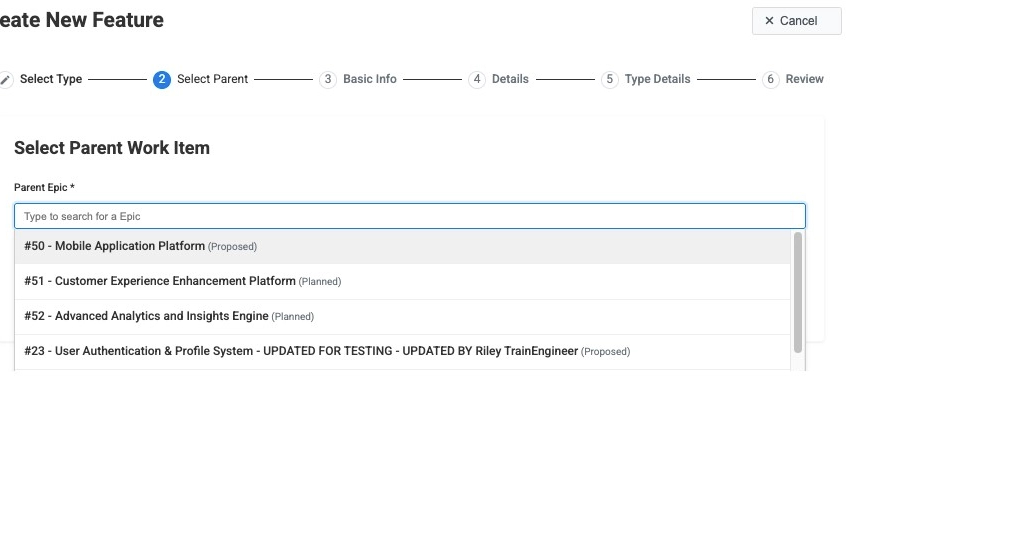
Task: Switch to the Type Details step
Action: 657,80
